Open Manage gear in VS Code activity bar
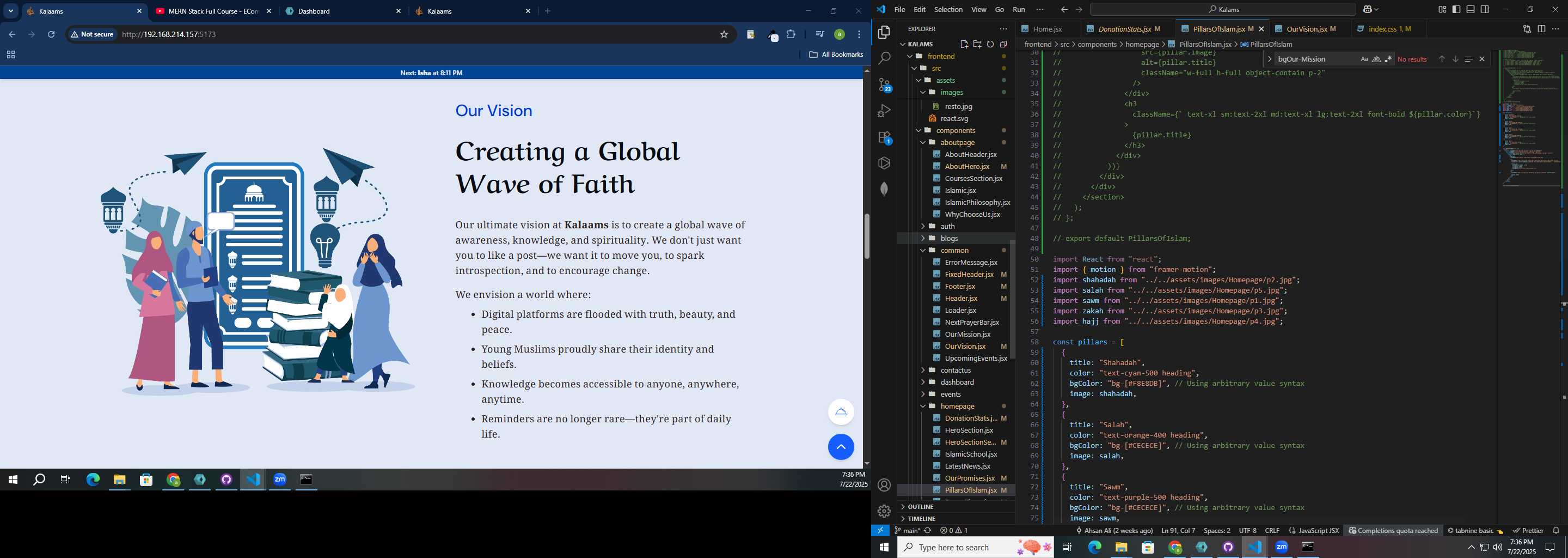 (884, 511)
